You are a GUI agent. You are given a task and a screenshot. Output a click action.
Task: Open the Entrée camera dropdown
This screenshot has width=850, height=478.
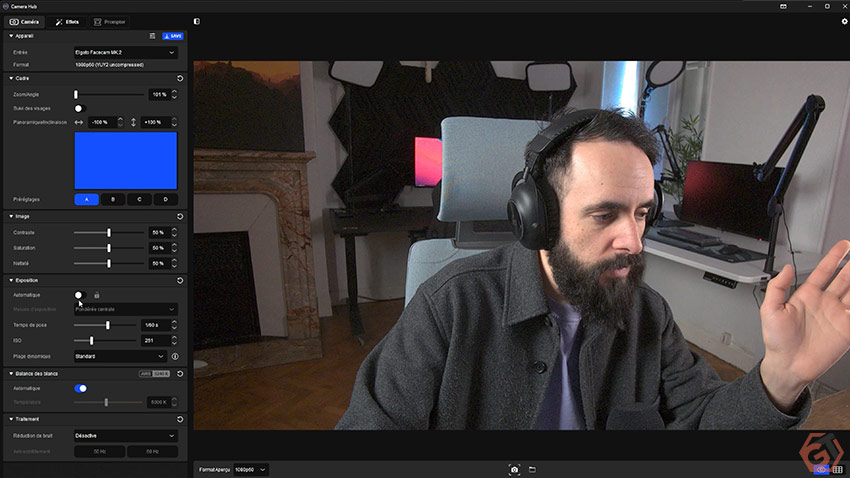(125, 53)
